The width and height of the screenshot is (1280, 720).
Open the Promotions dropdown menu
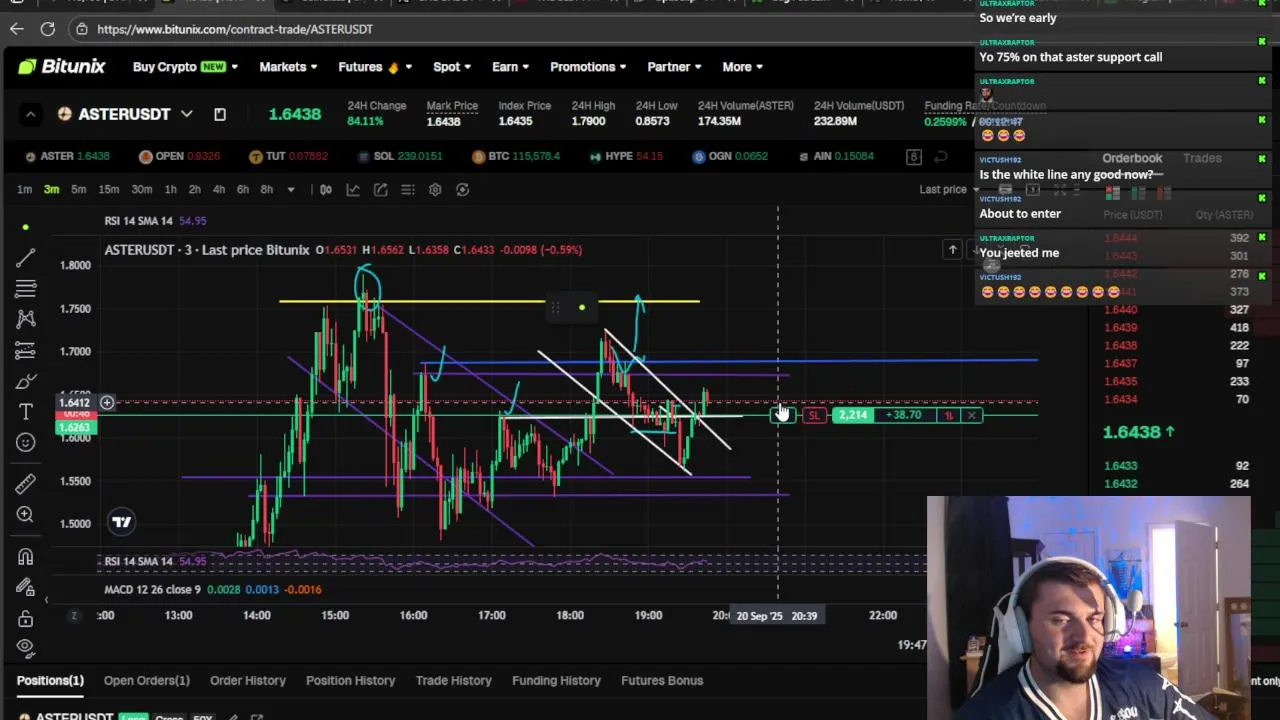[x=588, y=67]
